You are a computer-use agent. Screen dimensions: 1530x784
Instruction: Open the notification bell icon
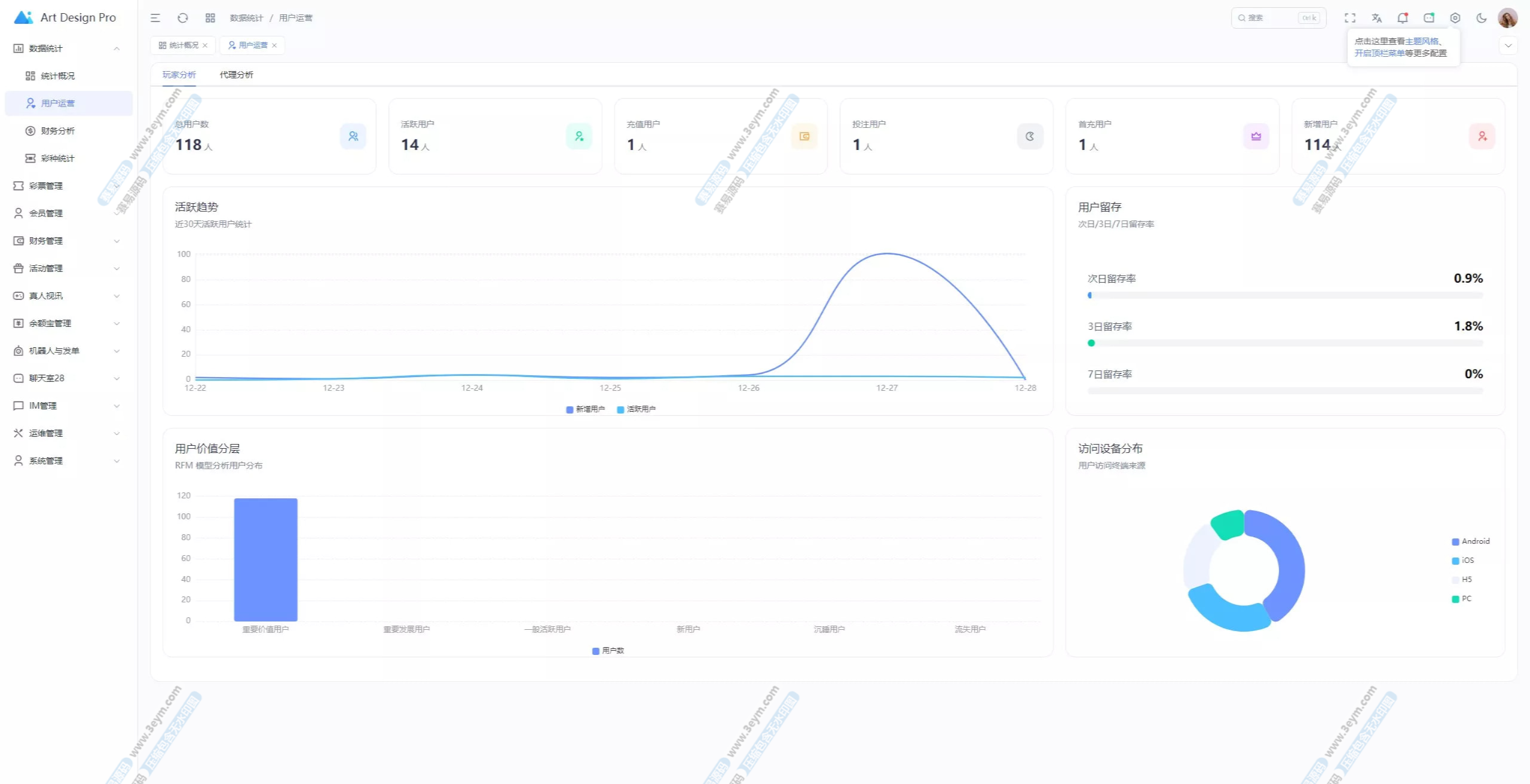pyautogui.click(x=1402, y=18)
